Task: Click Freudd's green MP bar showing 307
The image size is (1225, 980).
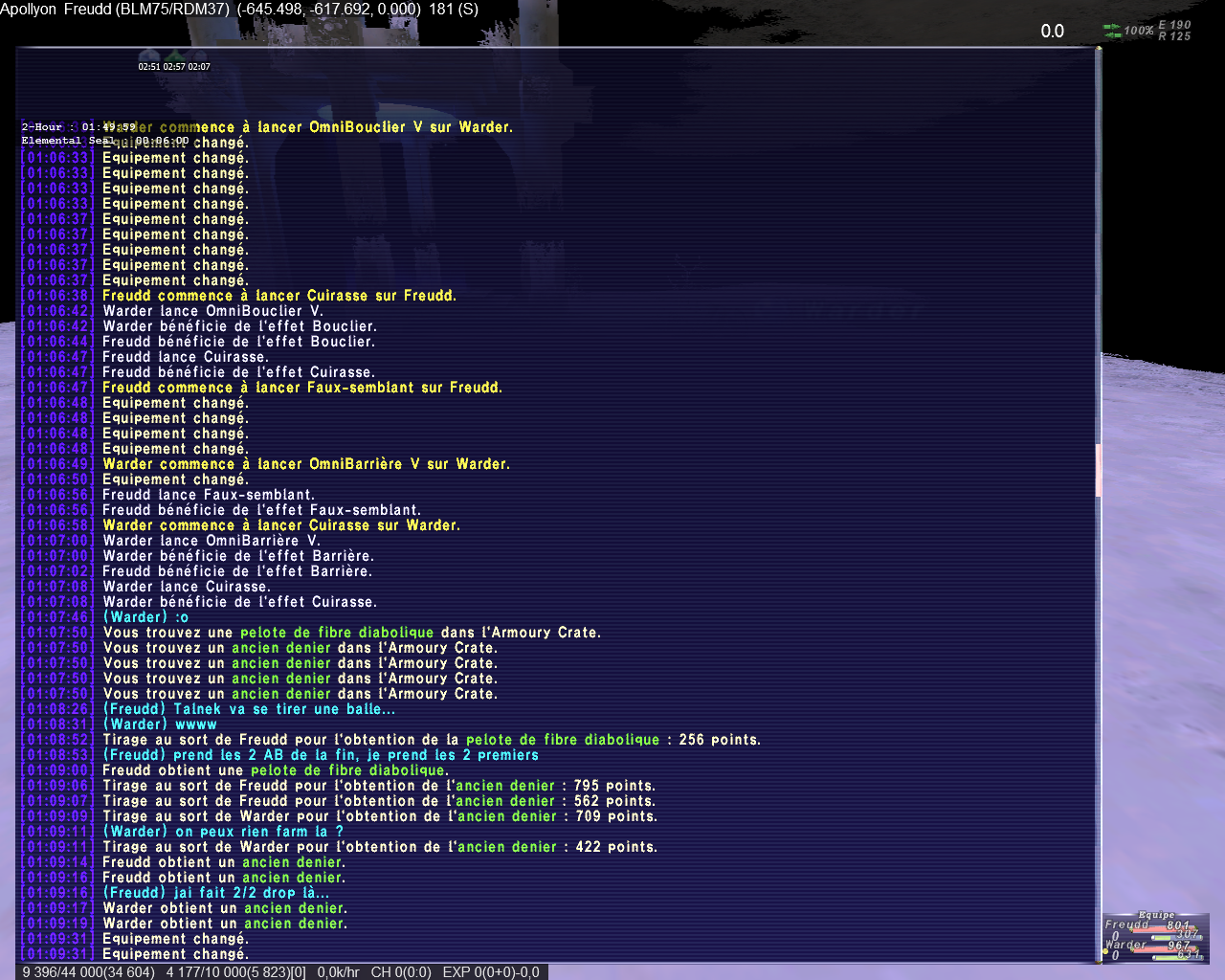Action: (x=1179, y=938)
